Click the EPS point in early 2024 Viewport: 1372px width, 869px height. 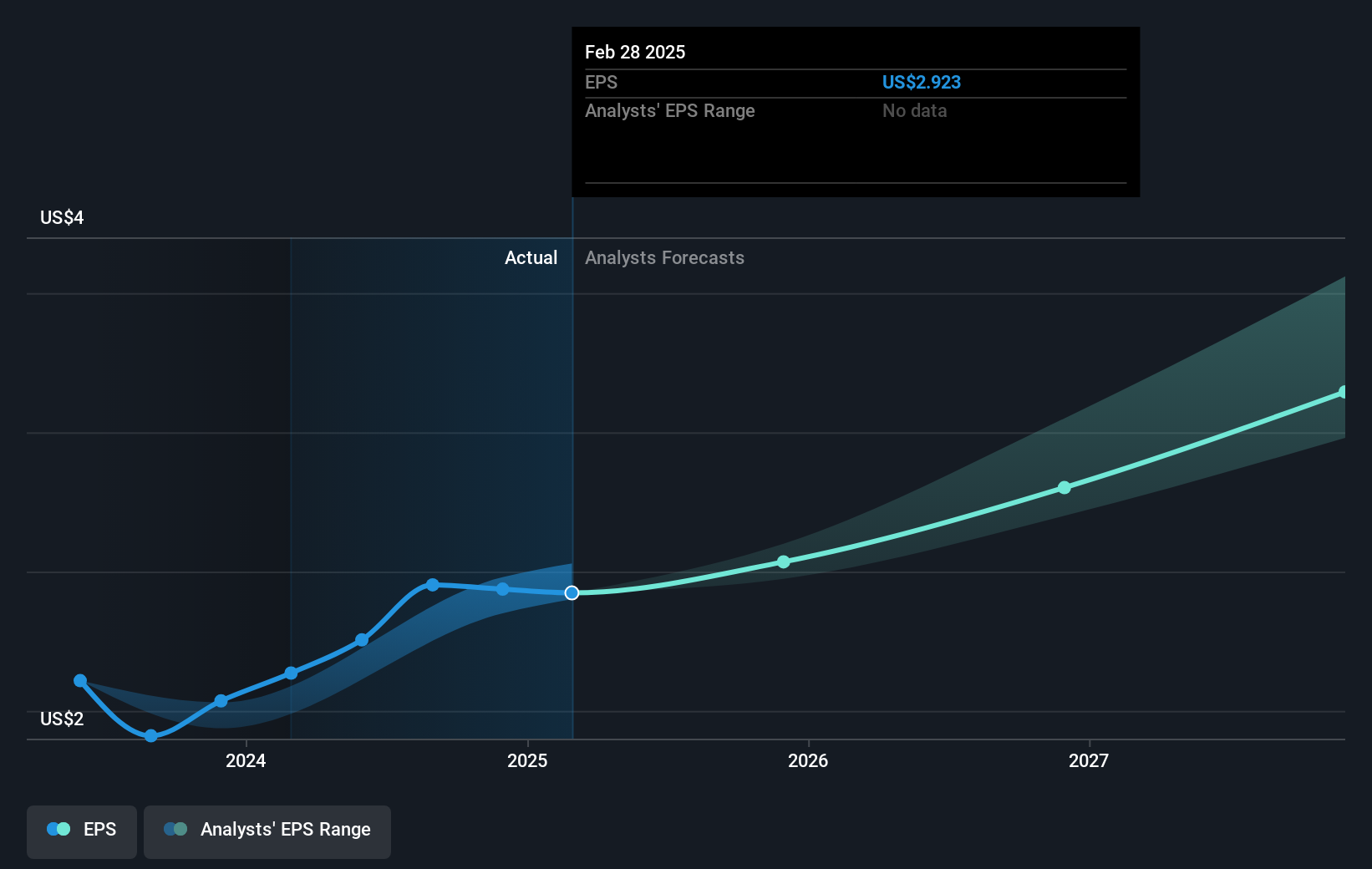pos(291,673)
